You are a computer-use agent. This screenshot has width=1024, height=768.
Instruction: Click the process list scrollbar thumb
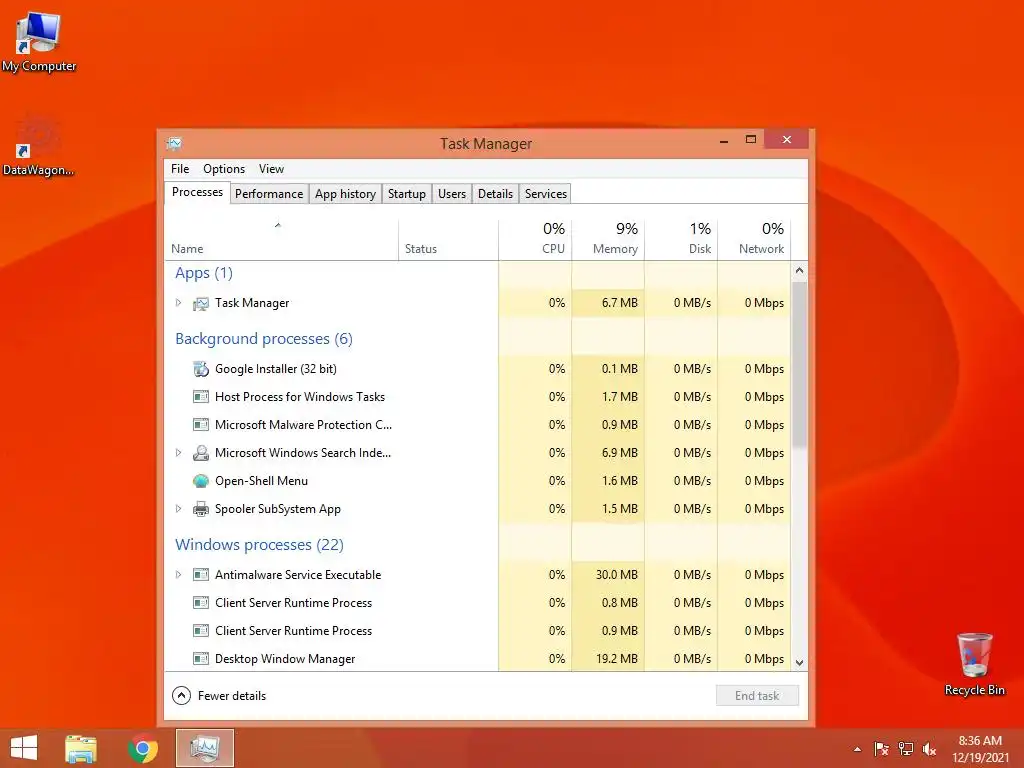tap(799, 366)
